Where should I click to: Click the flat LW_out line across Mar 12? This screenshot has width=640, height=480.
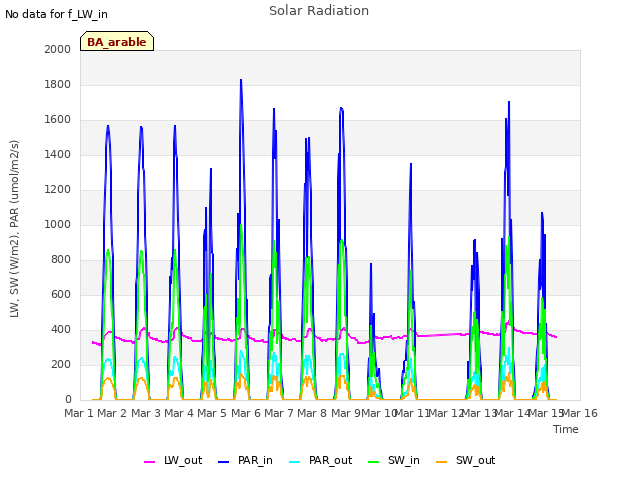point(441,335)
